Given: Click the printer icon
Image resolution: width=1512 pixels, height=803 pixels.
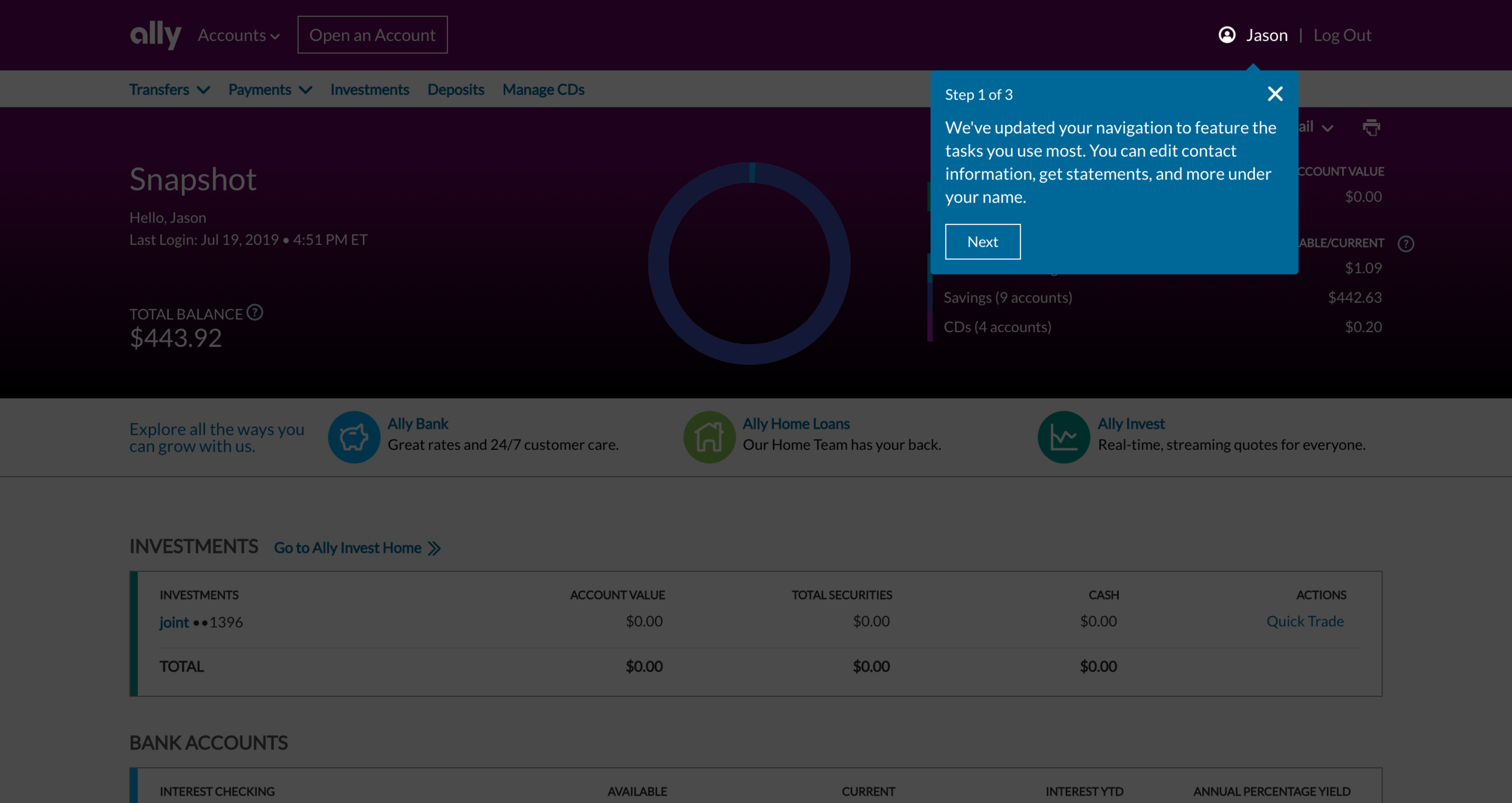Looking at the screenshot, I should [x=1371, y=128].
